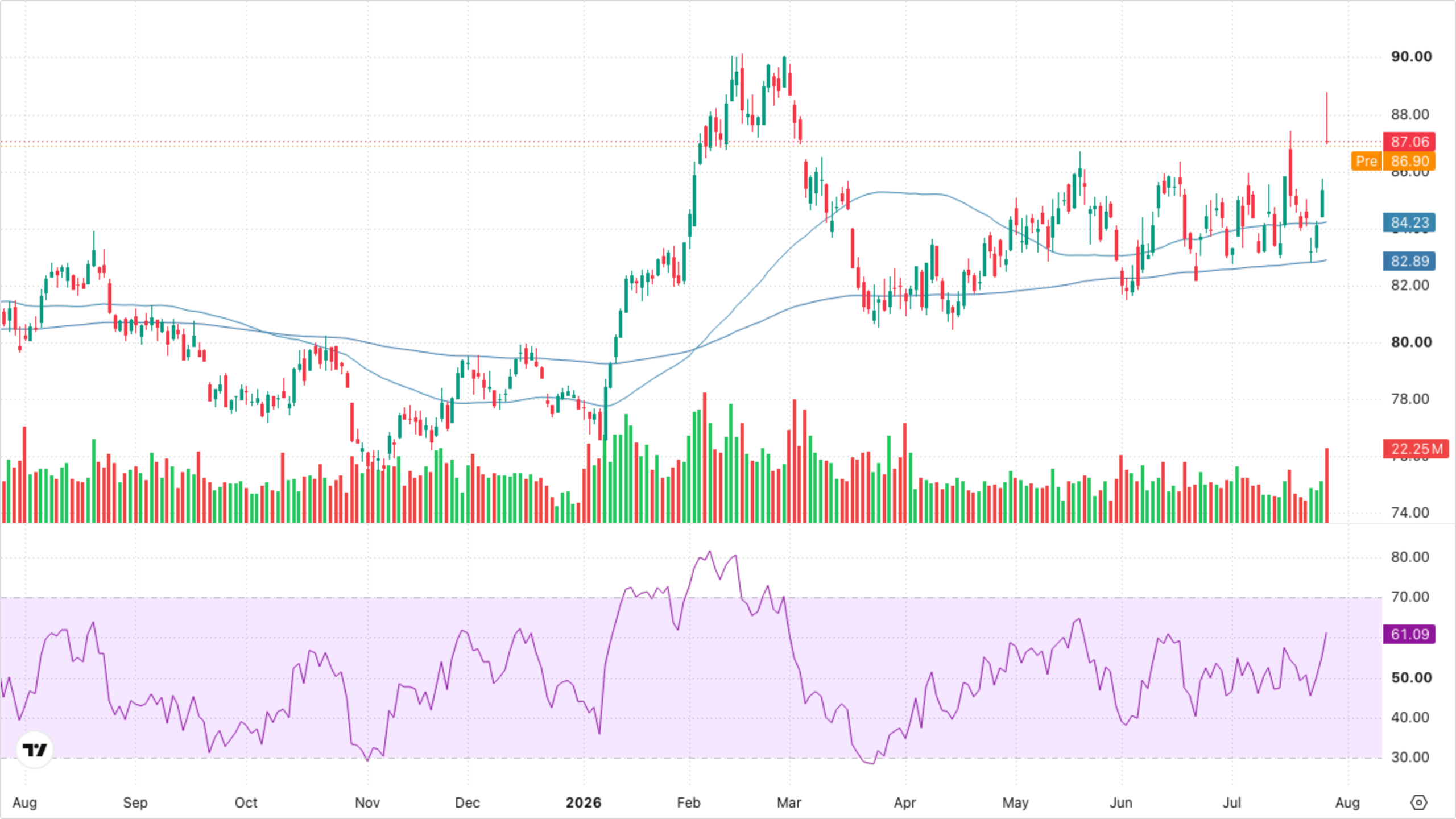Click the 70.00 RSI overbought level label
Image resolution: width=1456 pixels, height=819 pixels.
pyautogui.click(x=1410, y=597)
